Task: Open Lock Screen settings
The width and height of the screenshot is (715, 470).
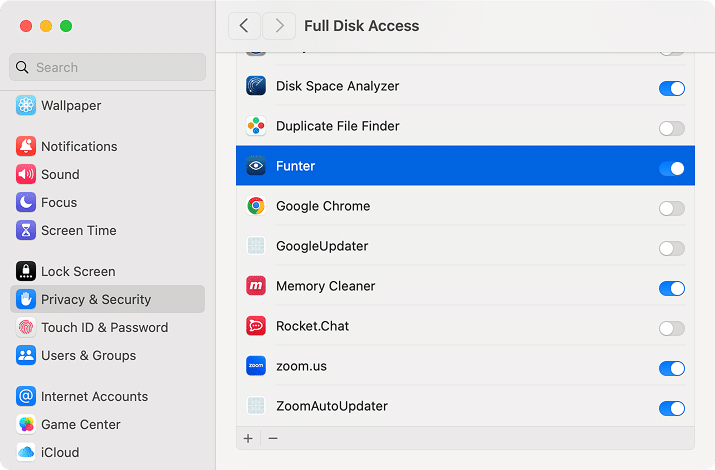Action: 108,271
